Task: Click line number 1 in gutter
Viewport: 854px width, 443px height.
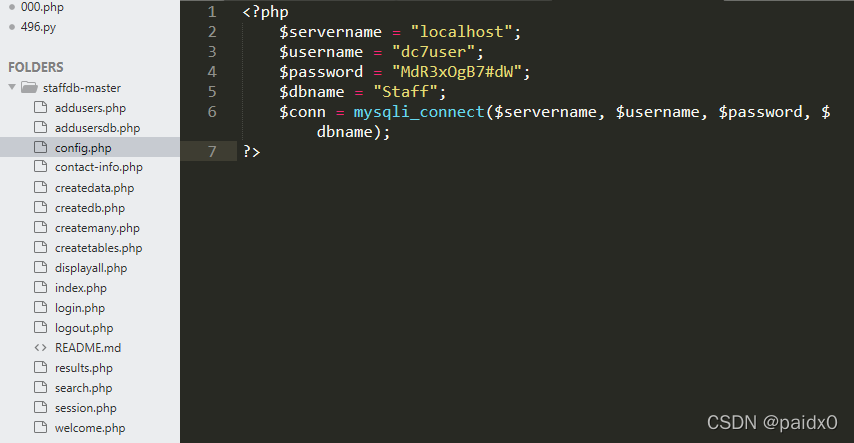Action: (212, 12)
